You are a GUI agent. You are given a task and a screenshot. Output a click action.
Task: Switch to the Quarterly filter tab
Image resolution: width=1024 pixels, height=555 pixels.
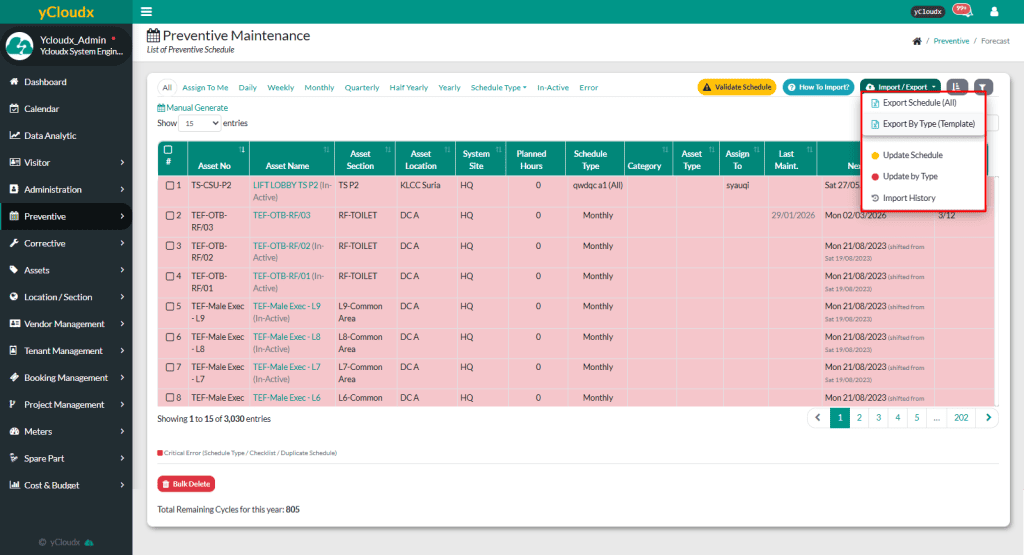(x=362, y=88)
